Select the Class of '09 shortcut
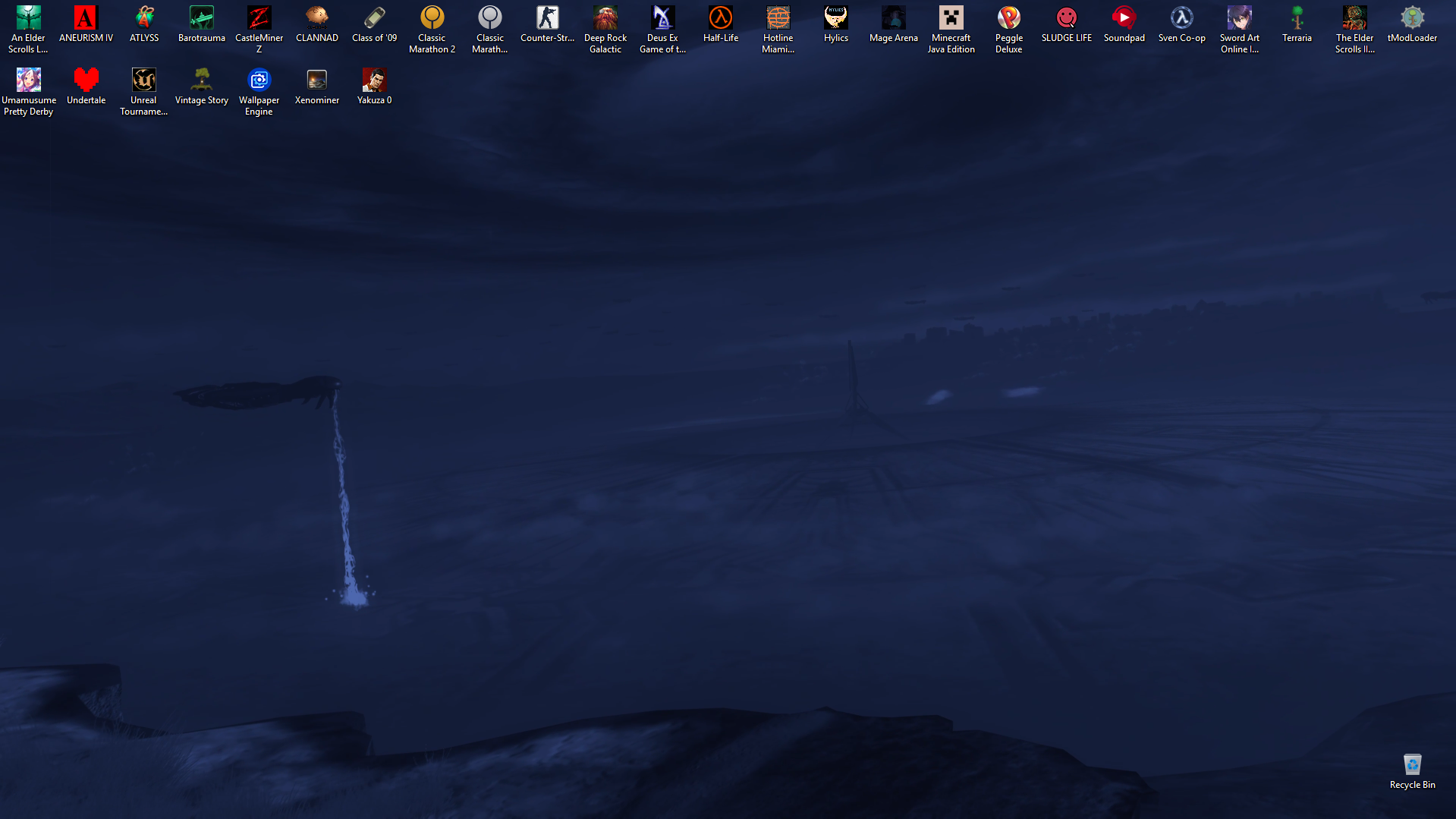1456x819 pixels. [x=375, y=24]
